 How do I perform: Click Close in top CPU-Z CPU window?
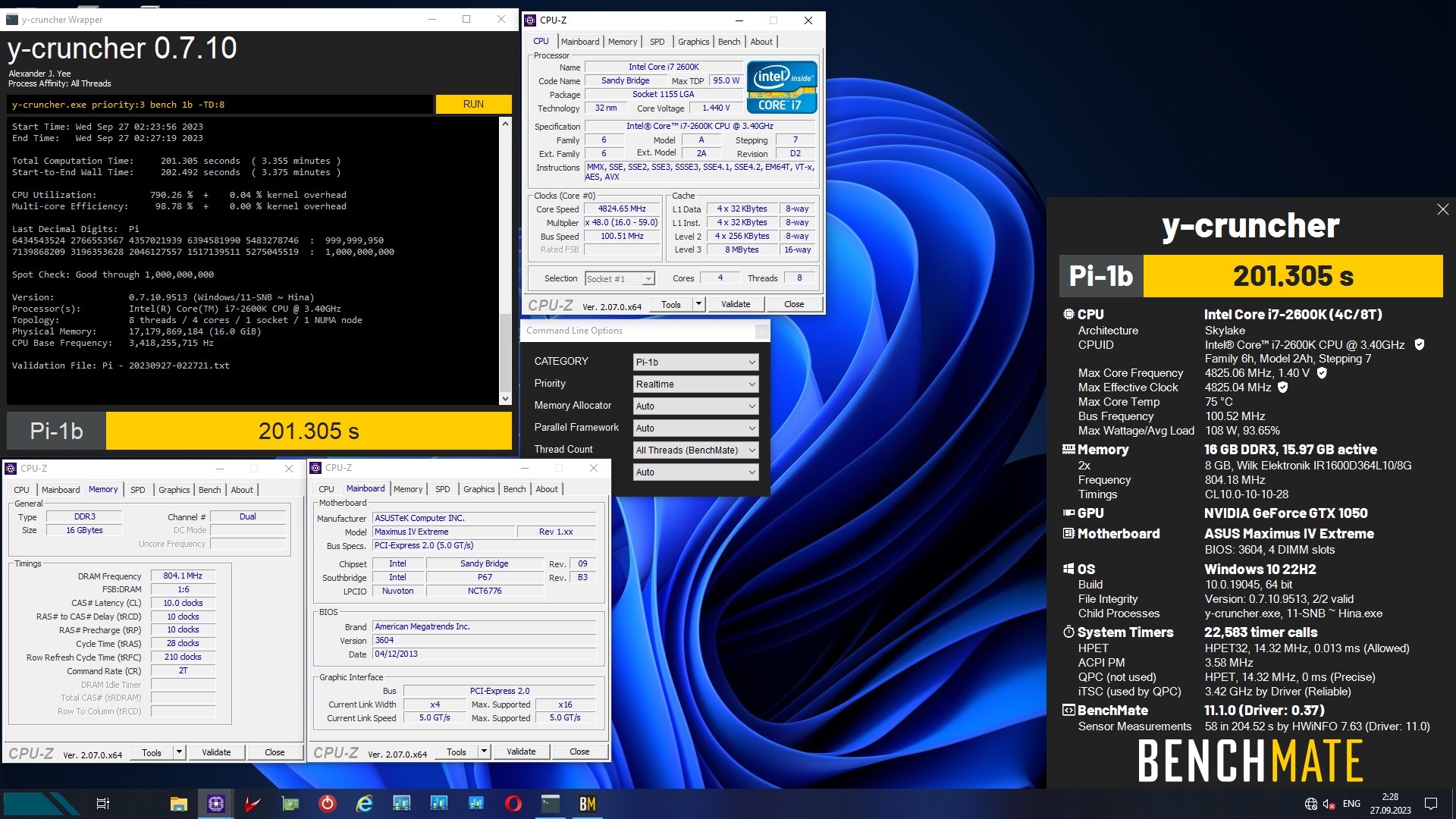pos(794,304)
